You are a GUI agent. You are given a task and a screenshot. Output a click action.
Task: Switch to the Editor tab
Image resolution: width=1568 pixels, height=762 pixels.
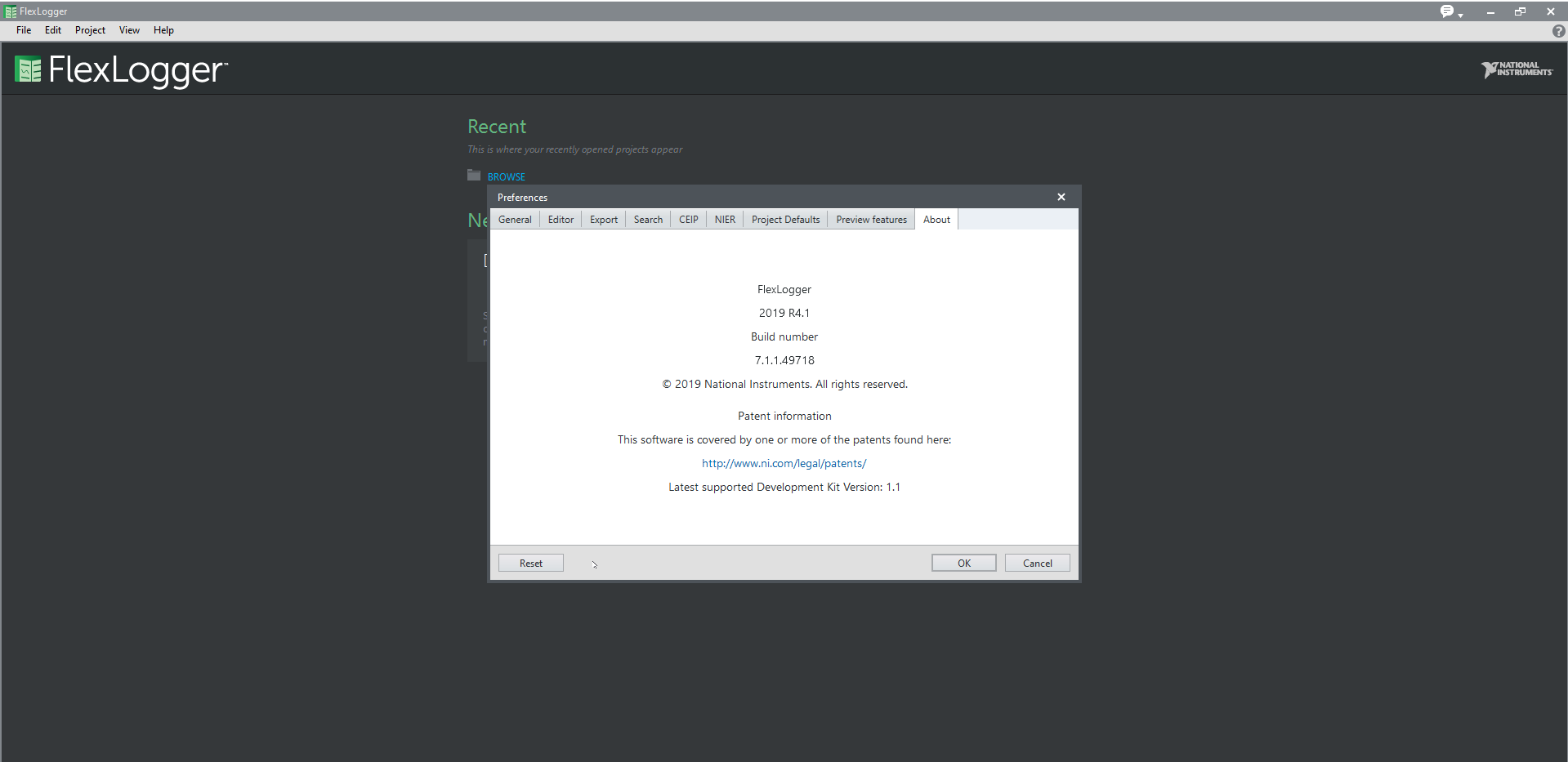[x=561, y=220]
